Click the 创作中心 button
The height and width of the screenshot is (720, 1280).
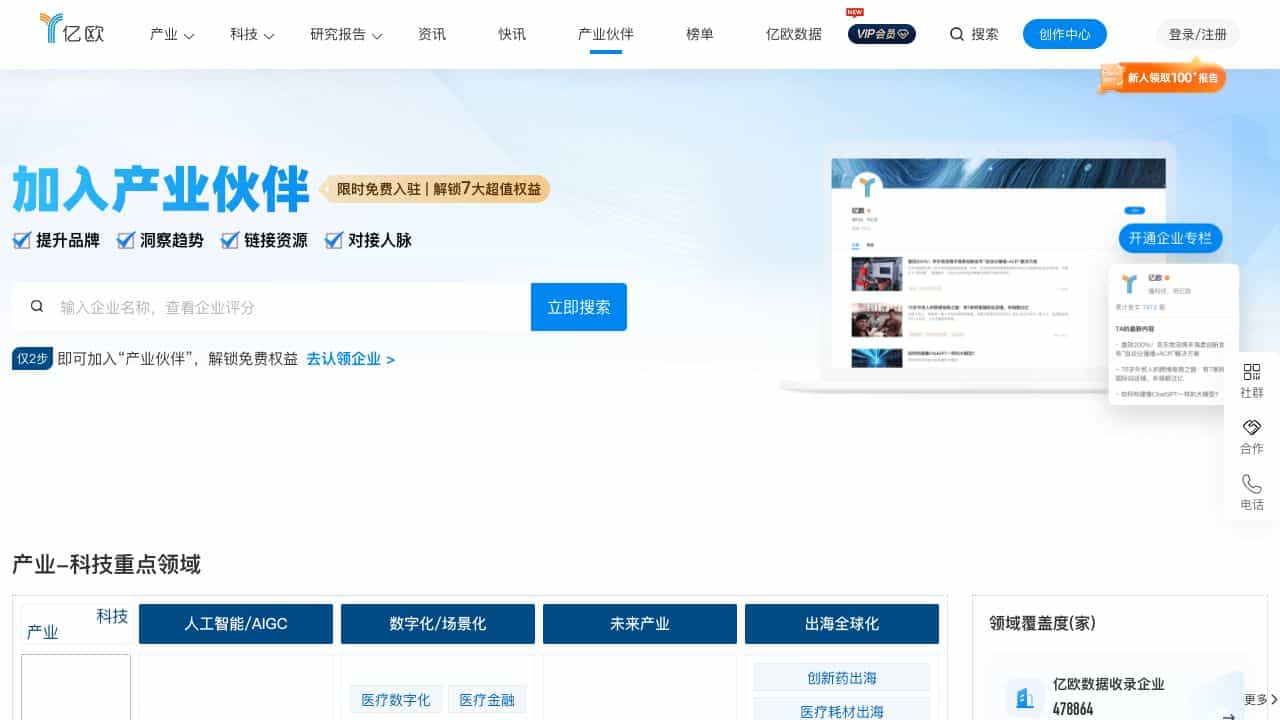pyautogui.click(x=1065, y=34)
